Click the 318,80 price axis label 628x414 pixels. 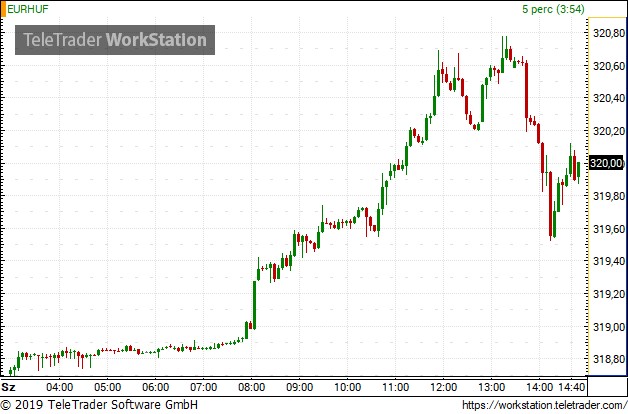(608, 359)
